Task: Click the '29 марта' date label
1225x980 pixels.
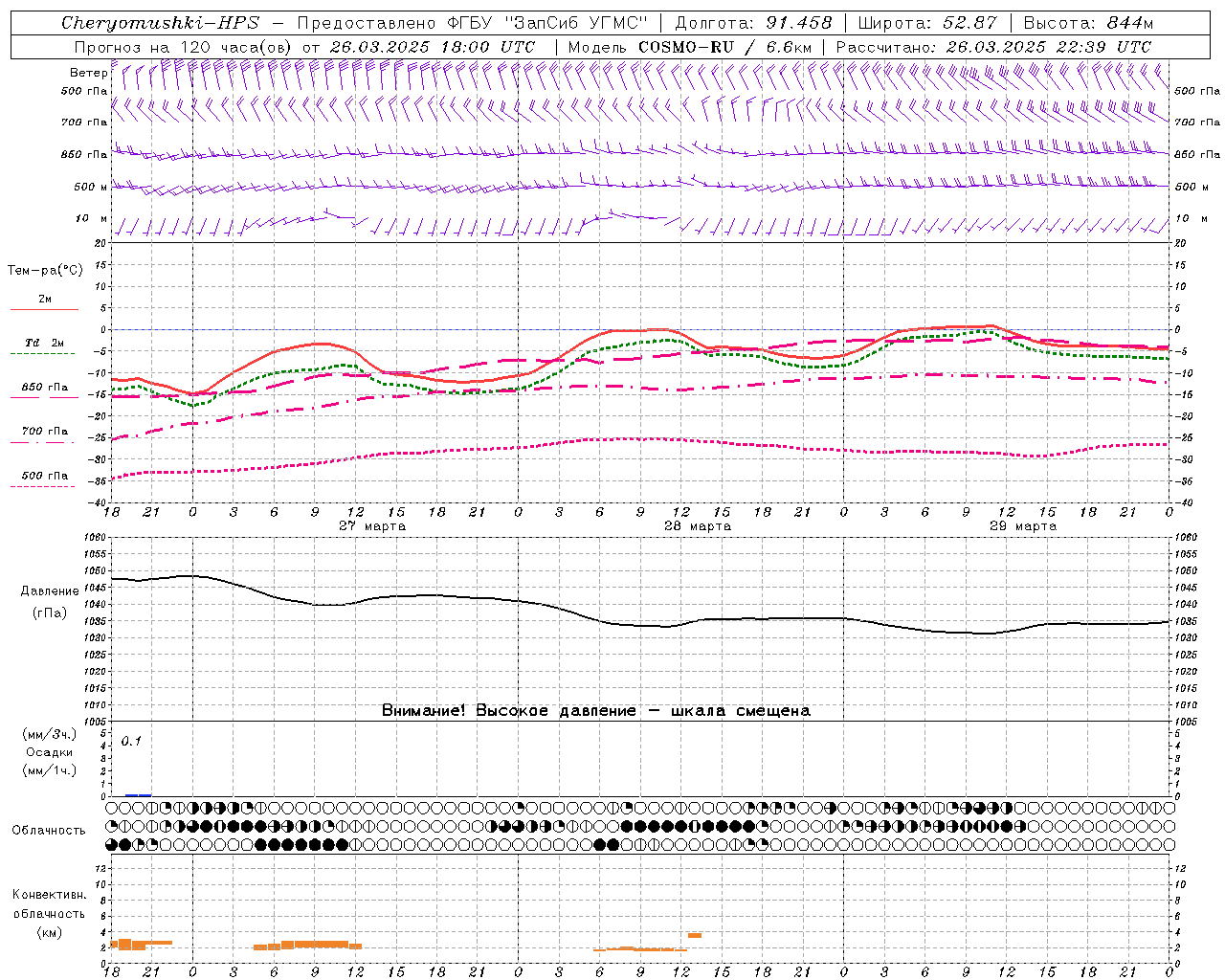Action: pyautogui.click(x=1023, y=526)
